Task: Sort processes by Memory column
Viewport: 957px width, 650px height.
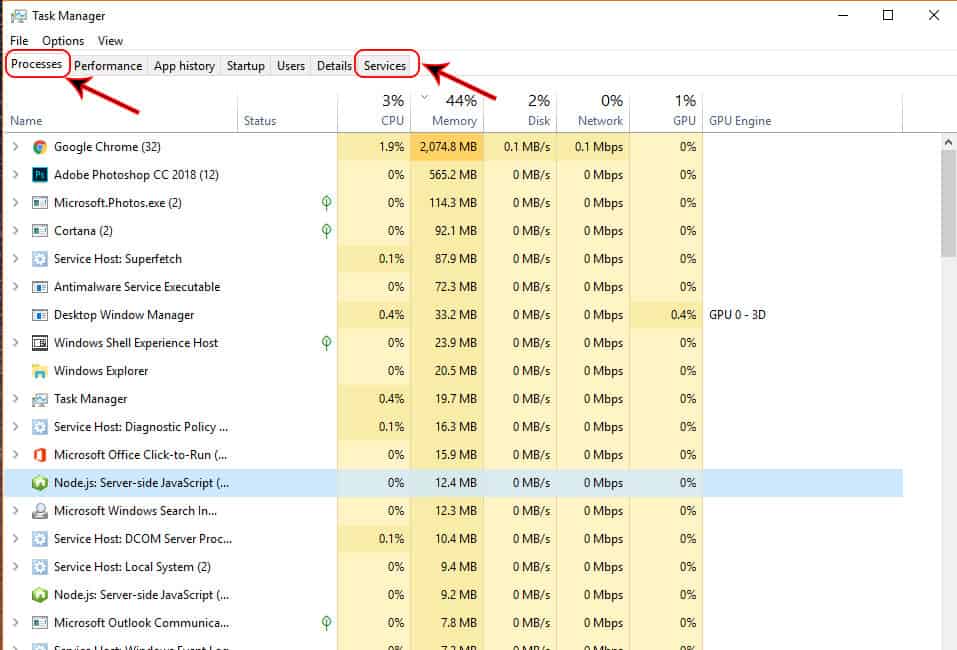Action: (x=447, y=112)
